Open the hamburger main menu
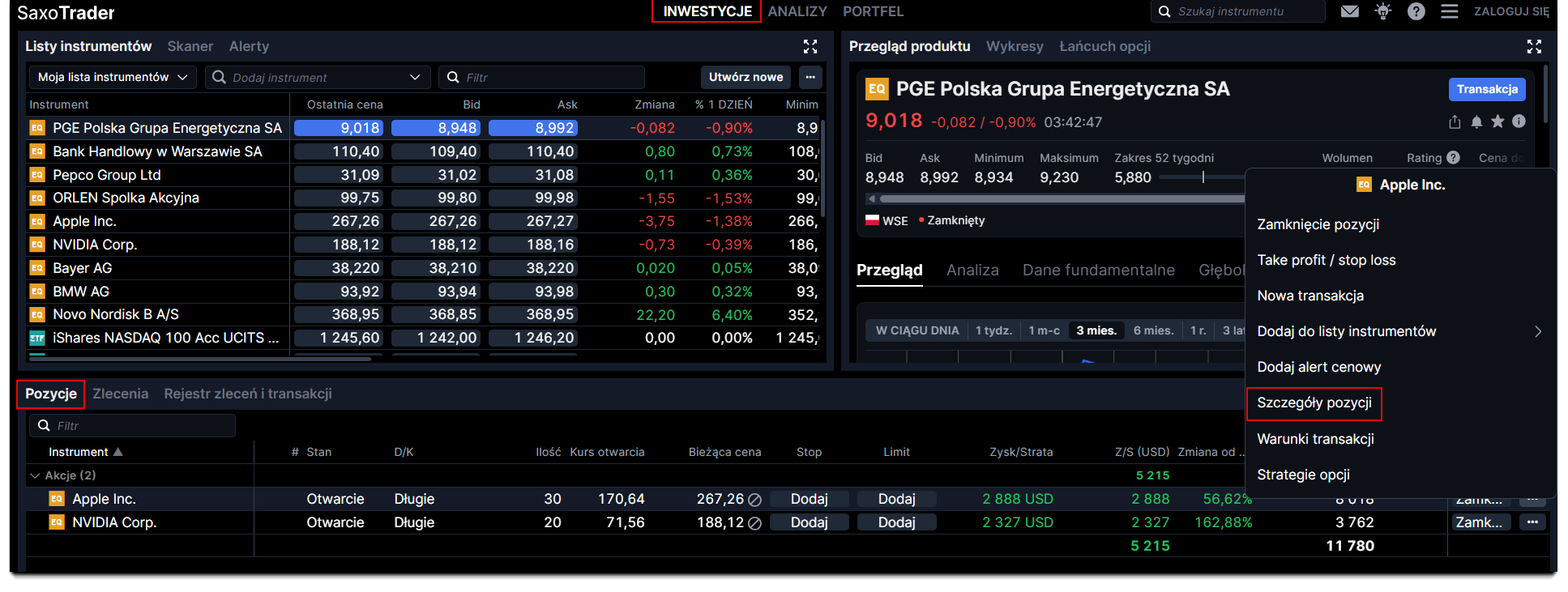The width and height of the screenshot is (1568, 592). coord(1449,11)
